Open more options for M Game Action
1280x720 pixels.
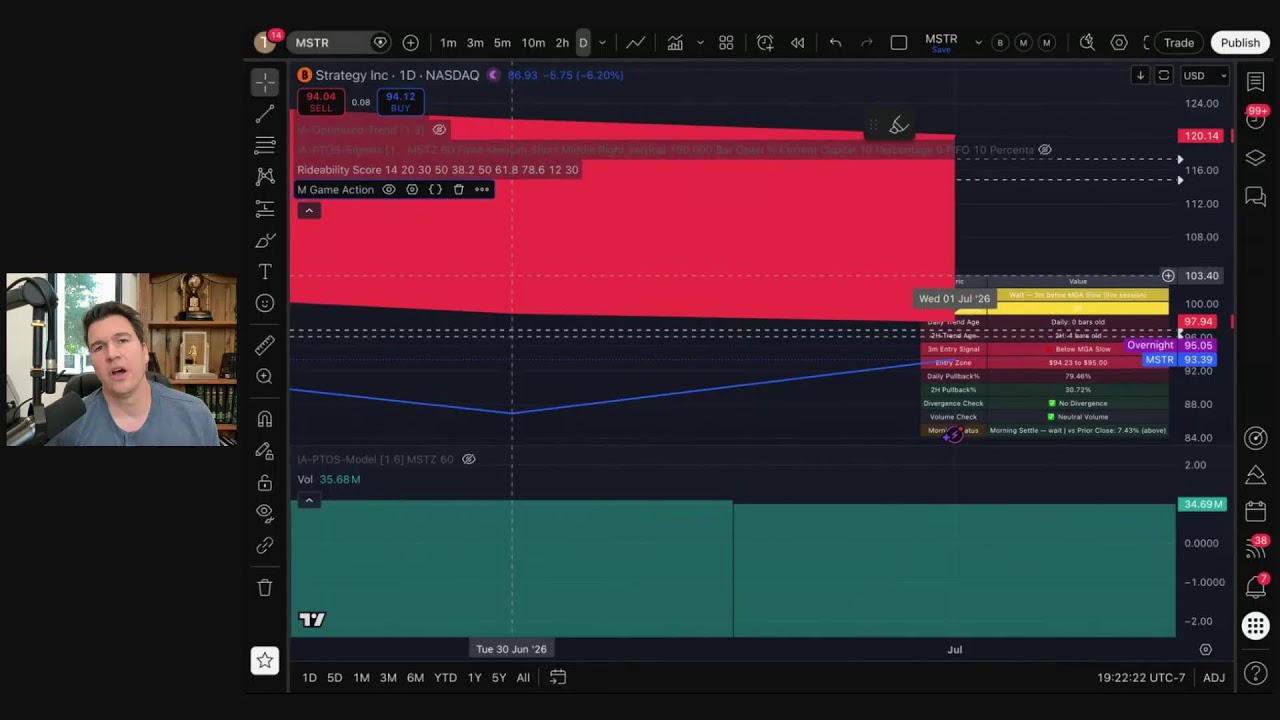482,190
